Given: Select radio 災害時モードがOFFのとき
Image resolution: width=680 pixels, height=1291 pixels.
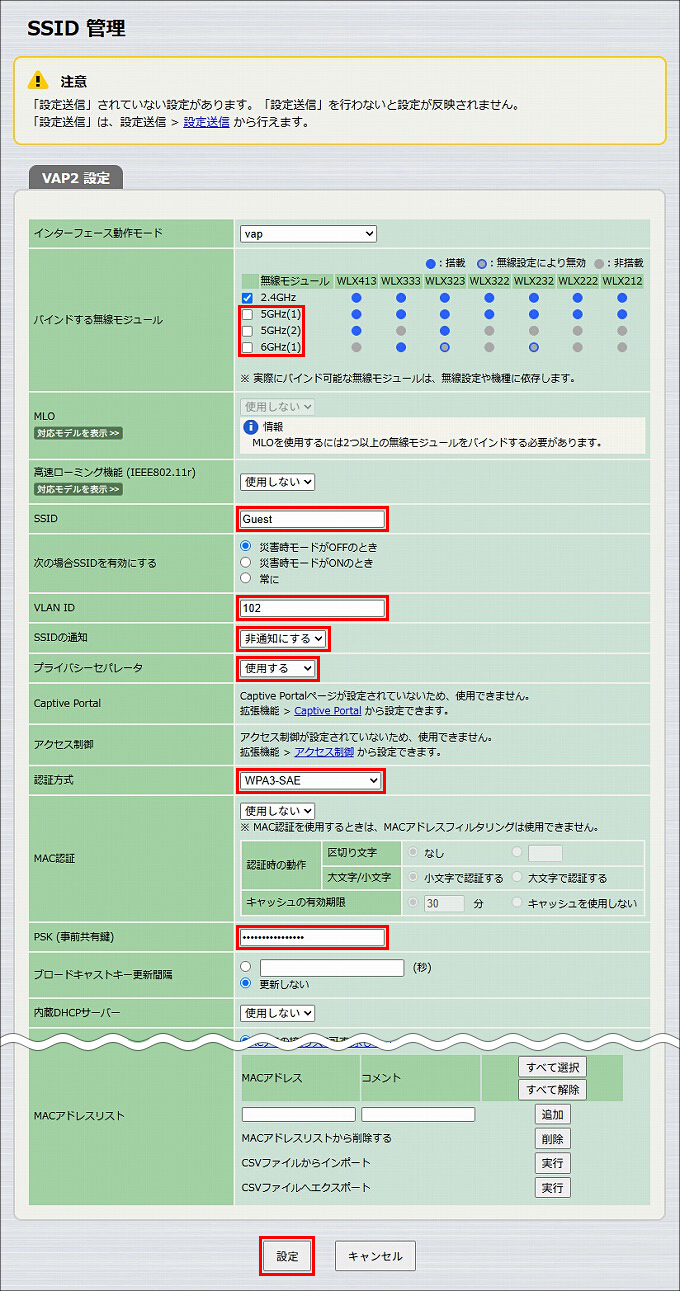Looking at the screenshot, I should [x=246, y=547].
